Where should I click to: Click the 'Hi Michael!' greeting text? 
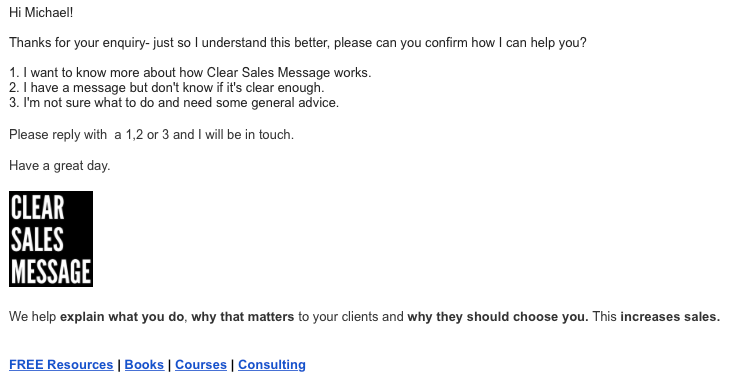41,13
